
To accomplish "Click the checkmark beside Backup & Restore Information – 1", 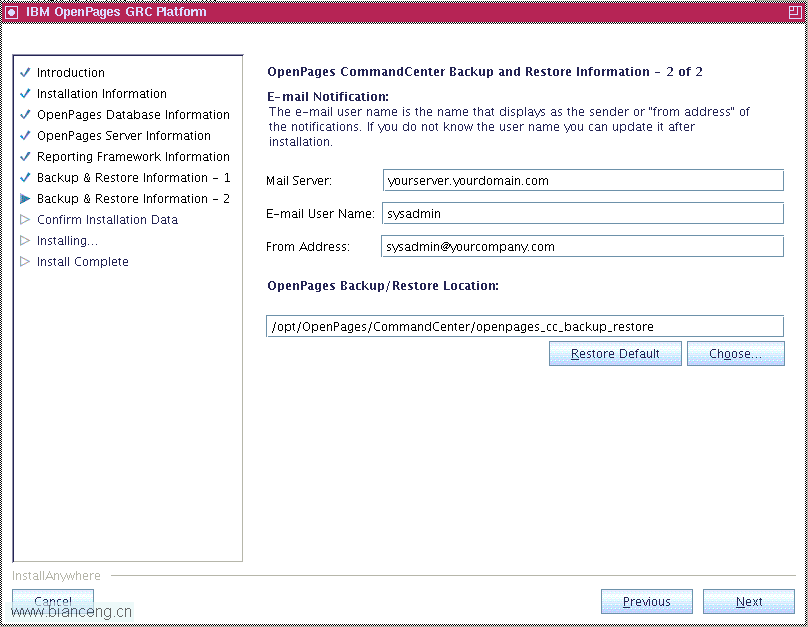I will (x=25, y=178).
